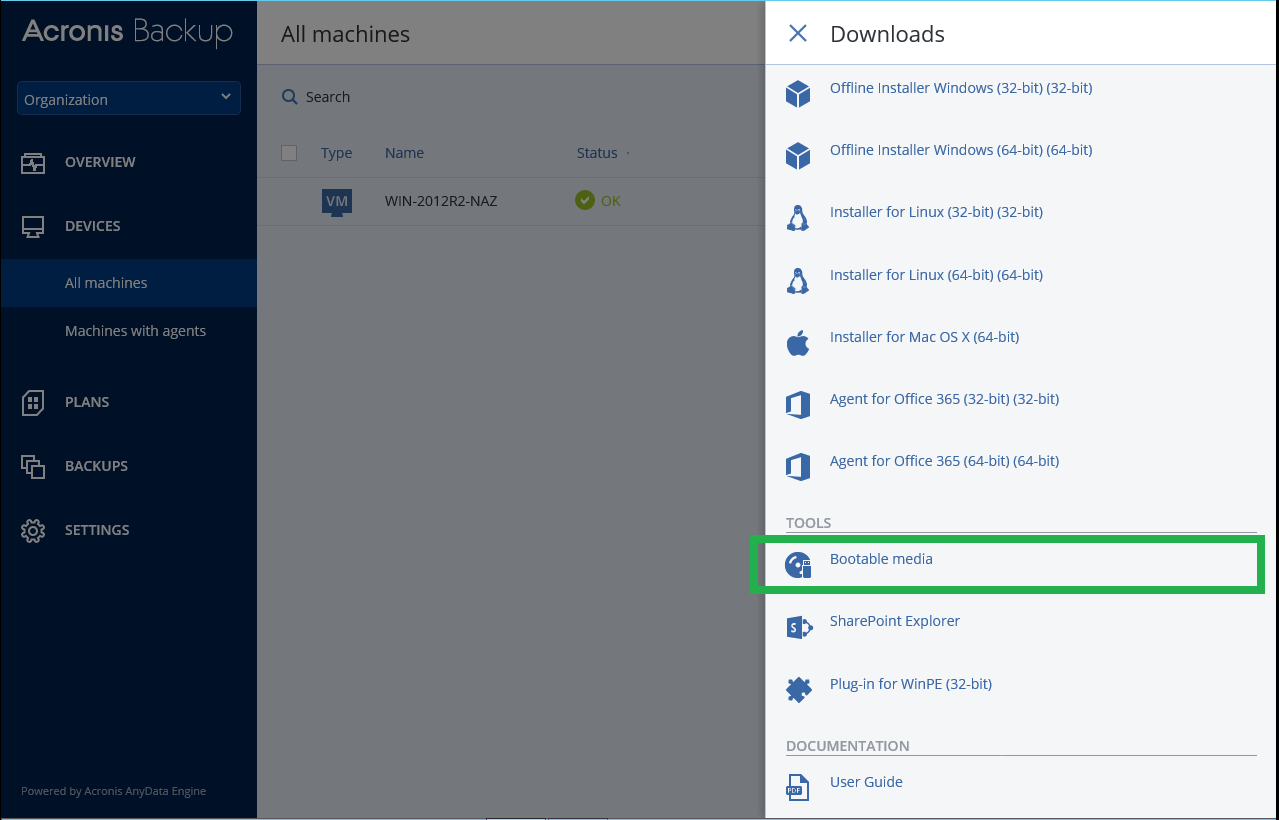Click the Offline Installer Windows 64-bit box icon
Viewport: 1279px width, 820px height.
point(798,156)
